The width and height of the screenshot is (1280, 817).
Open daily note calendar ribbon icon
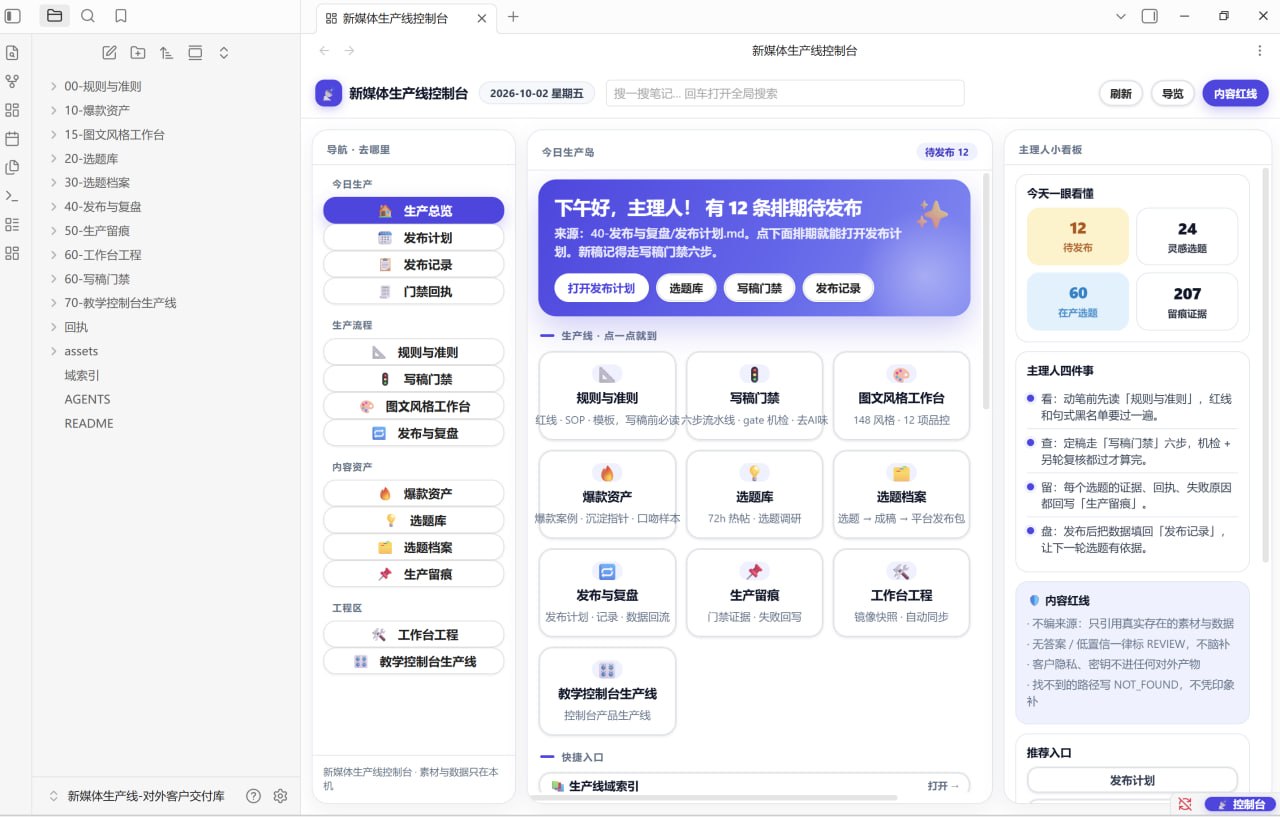[12, 139]
